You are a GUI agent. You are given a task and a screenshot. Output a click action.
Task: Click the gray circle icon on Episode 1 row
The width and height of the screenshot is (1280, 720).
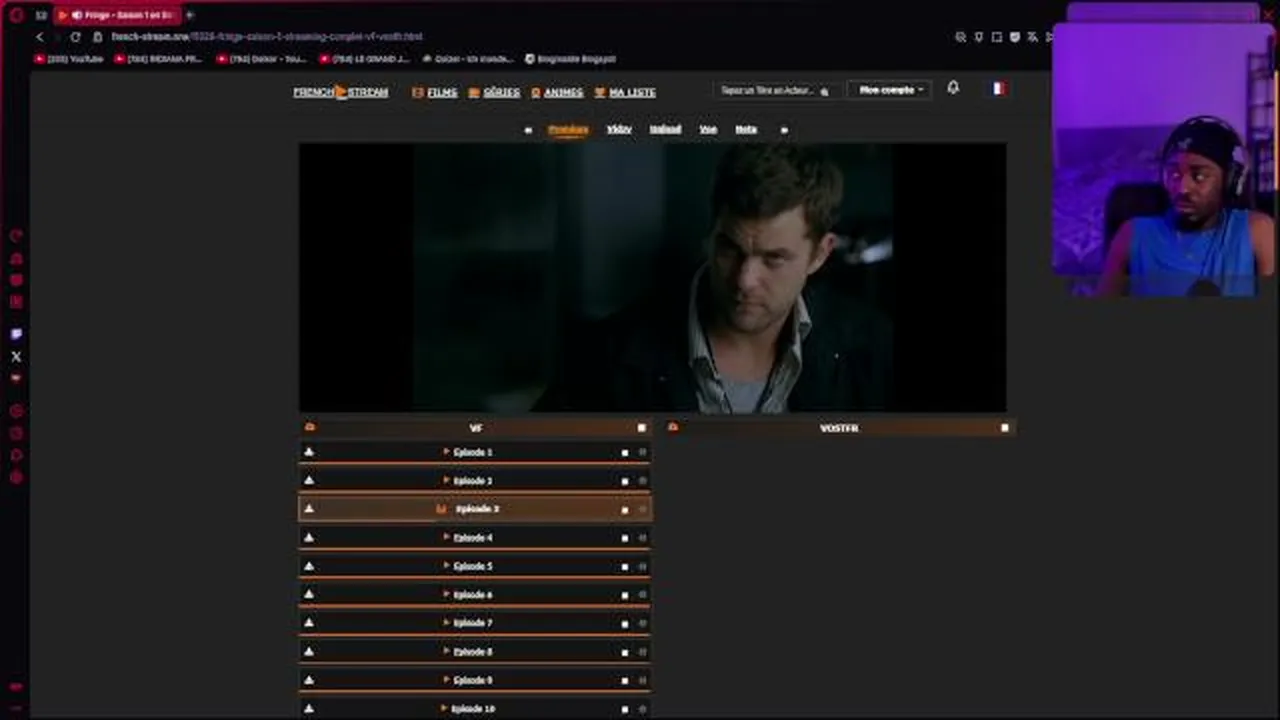(642, 453)
